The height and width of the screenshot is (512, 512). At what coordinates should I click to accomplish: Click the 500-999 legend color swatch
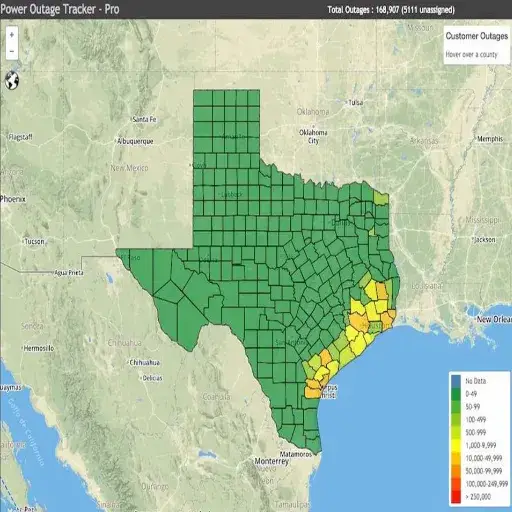coord(456,432)
